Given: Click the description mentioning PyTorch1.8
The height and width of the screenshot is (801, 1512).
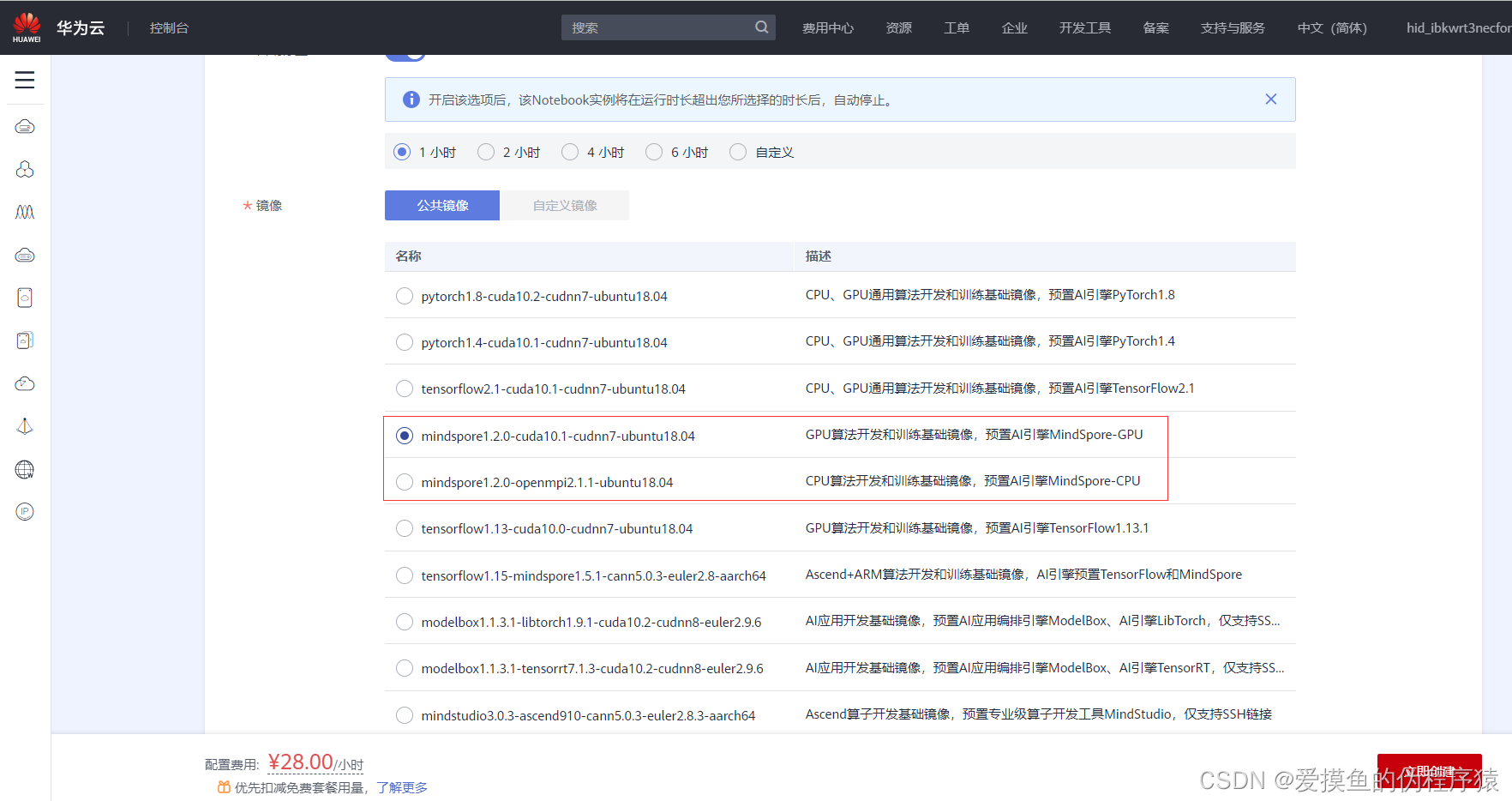Looking at the screenshot, I should point(990,294).
